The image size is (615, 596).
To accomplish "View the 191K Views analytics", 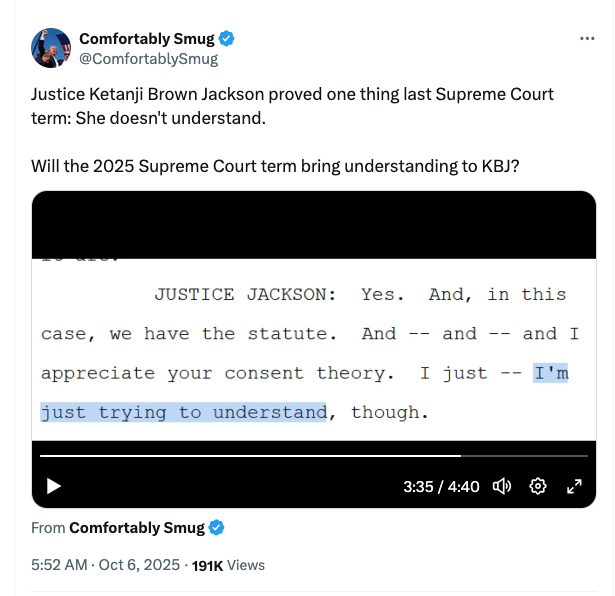I will click(228, 565).
